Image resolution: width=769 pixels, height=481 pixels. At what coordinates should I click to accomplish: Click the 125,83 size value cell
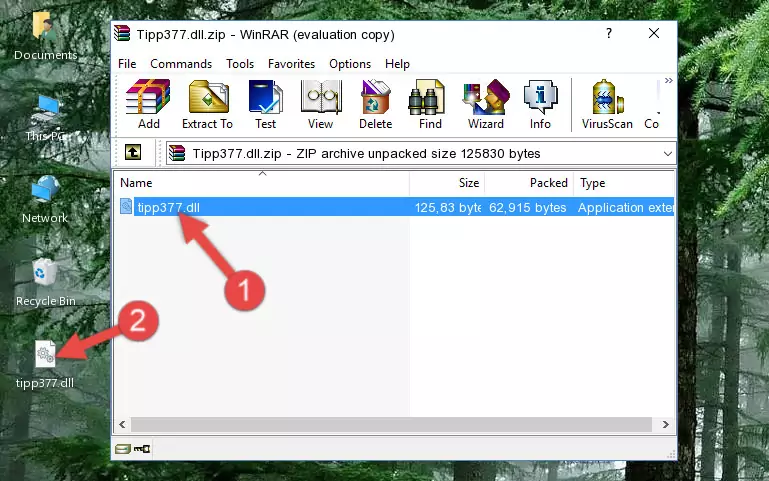click(448, 207)
